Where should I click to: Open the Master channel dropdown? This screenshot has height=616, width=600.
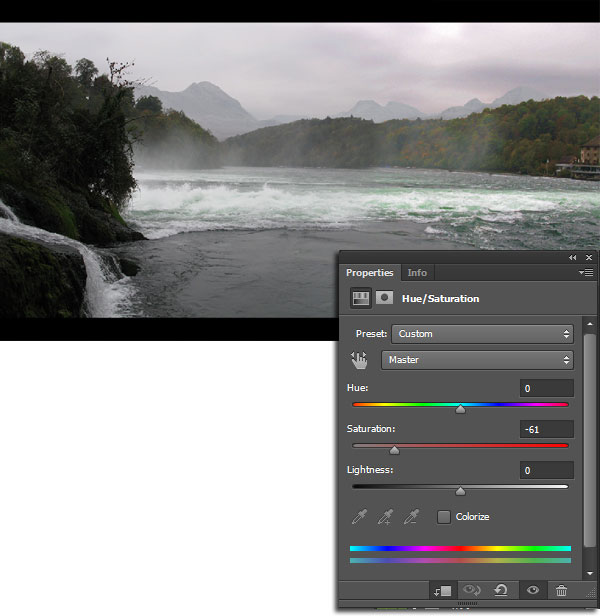(477, 360)
